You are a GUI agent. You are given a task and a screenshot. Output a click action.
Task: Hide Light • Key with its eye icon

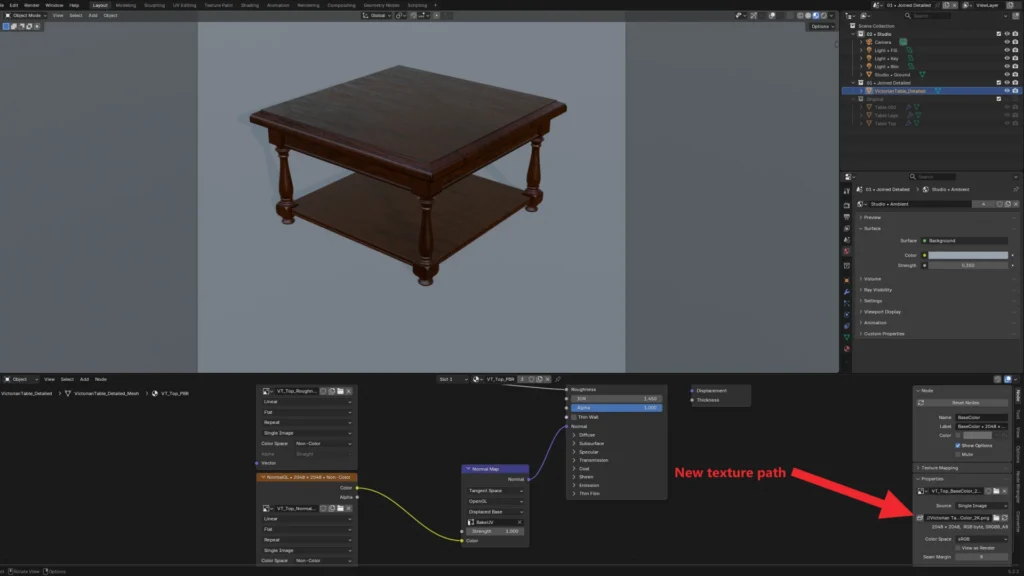click(x=1006, y=58)
